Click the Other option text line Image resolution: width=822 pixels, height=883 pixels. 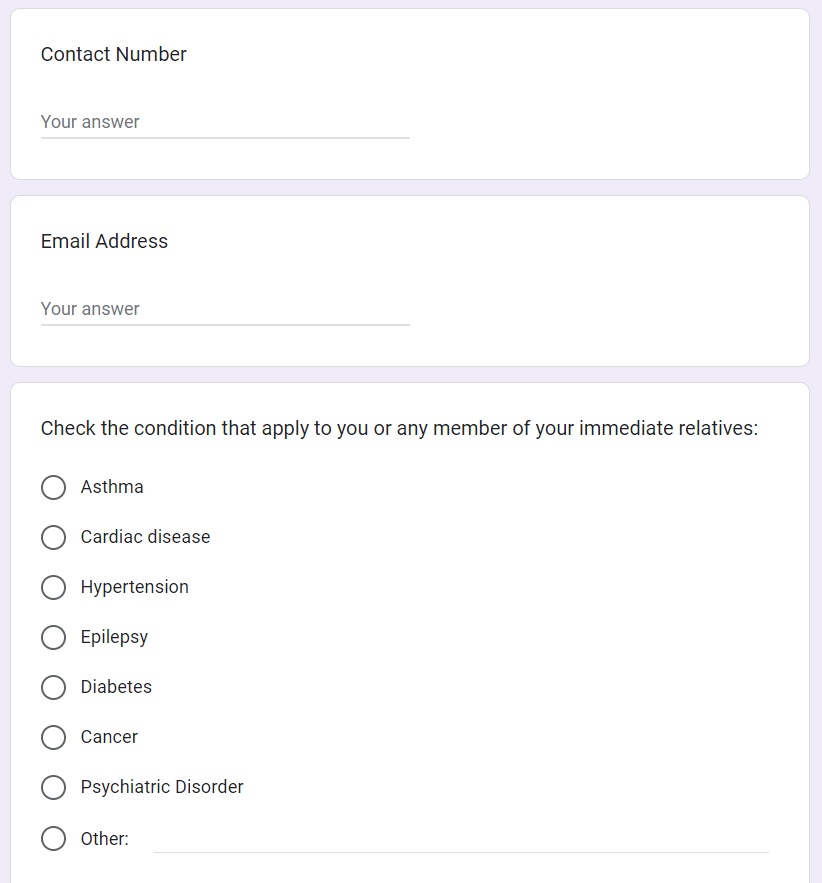[460, 839]
